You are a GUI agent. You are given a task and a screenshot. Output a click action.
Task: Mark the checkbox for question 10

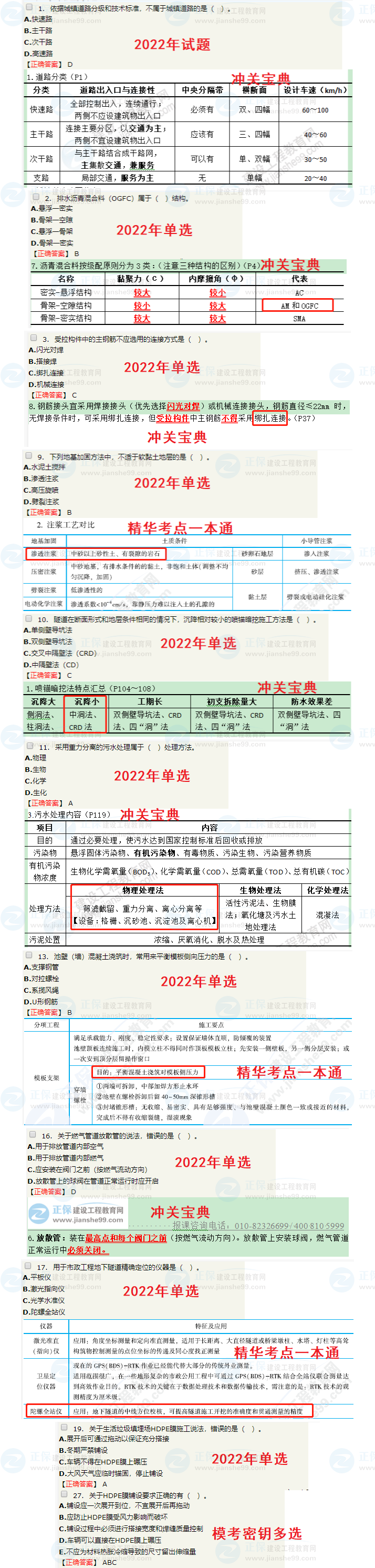click(28, 618)
